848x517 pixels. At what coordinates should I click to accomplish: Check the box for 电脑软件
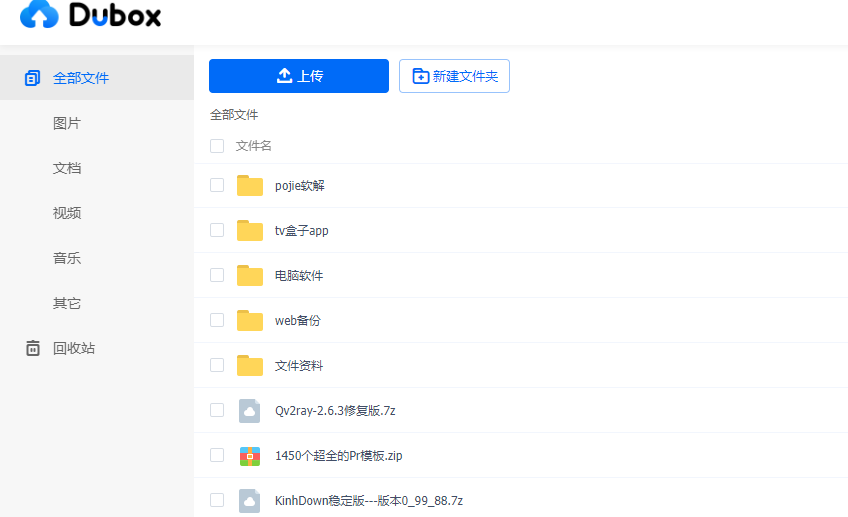click(x=217, y=275)
